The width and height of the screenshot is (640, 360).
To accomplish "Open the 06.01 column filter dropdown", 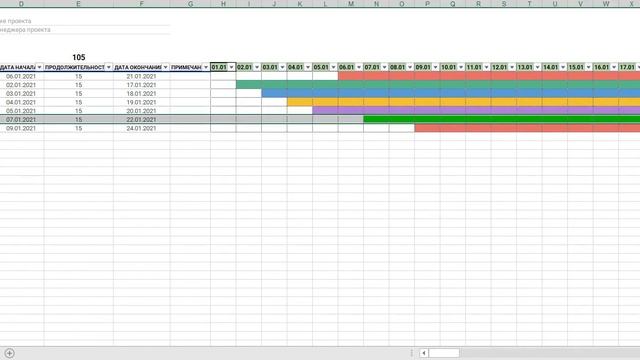I will pos(359,67).
